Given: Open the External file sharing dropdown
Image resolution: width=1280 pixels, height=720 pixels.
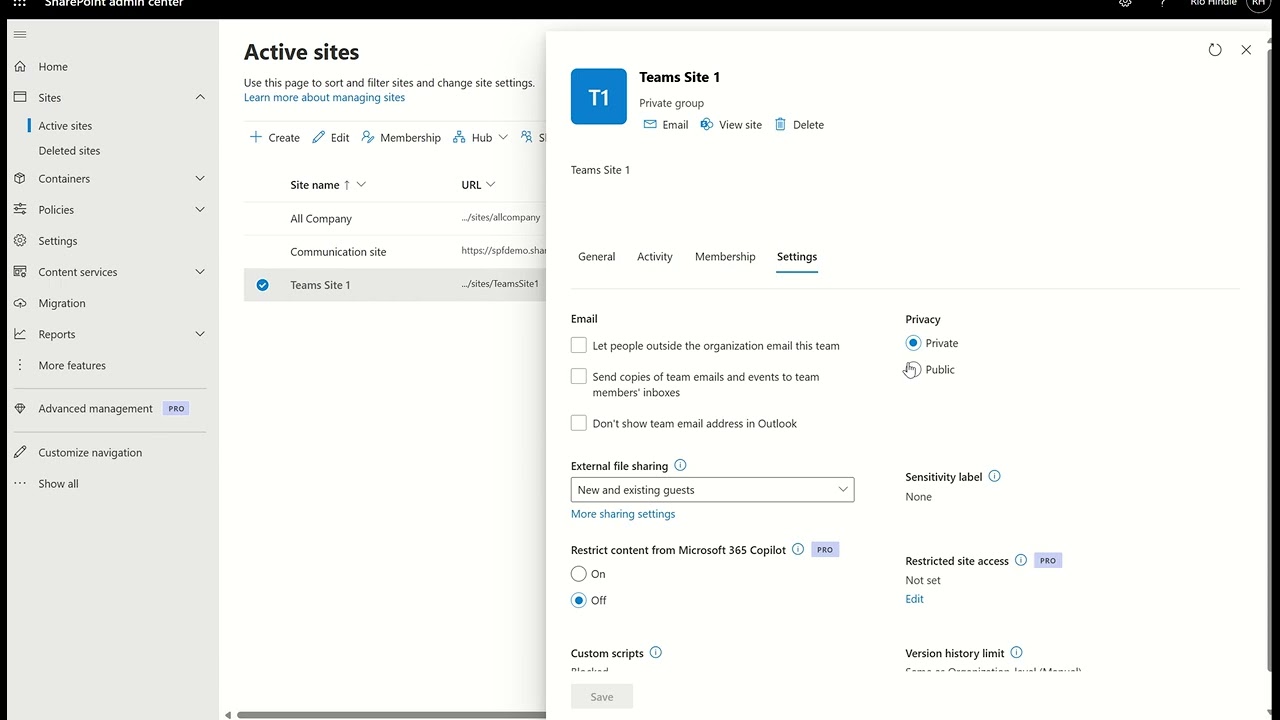Looking at the screenshot, I should 712,490.
